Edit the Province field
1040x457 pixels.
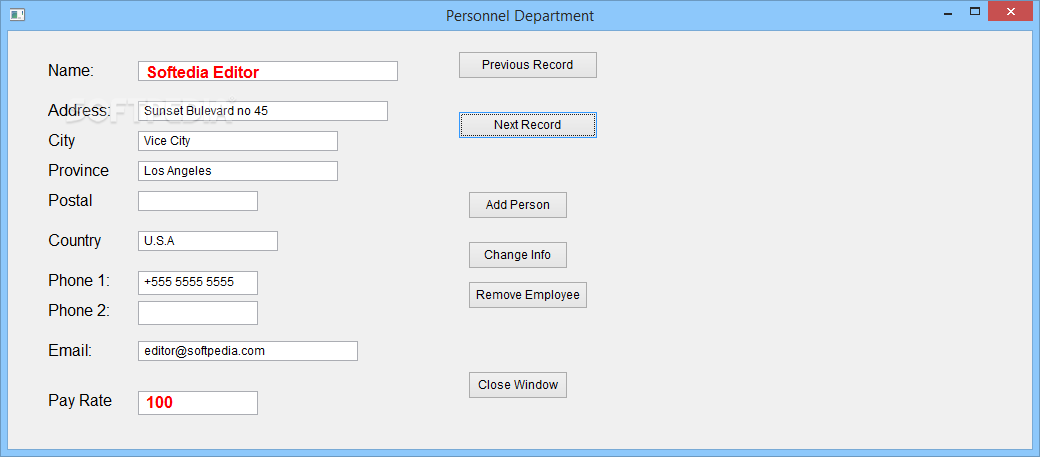(x=237, y=171)
